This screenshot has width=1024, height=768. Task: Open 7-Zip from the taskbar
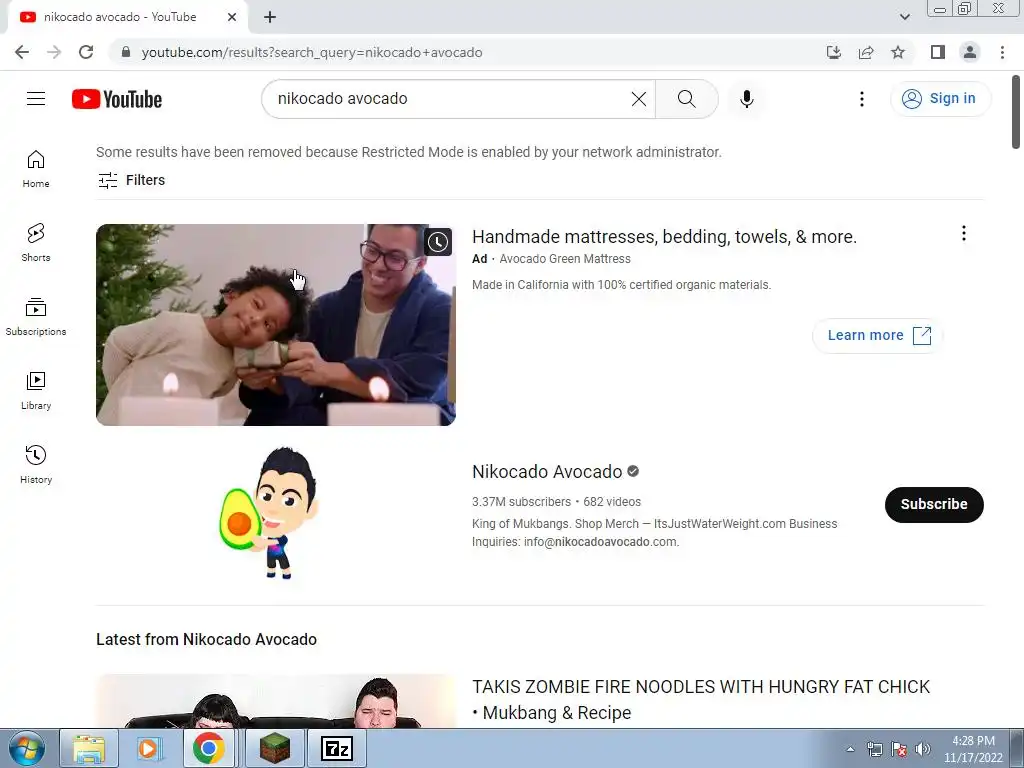[x=337, y=748]
